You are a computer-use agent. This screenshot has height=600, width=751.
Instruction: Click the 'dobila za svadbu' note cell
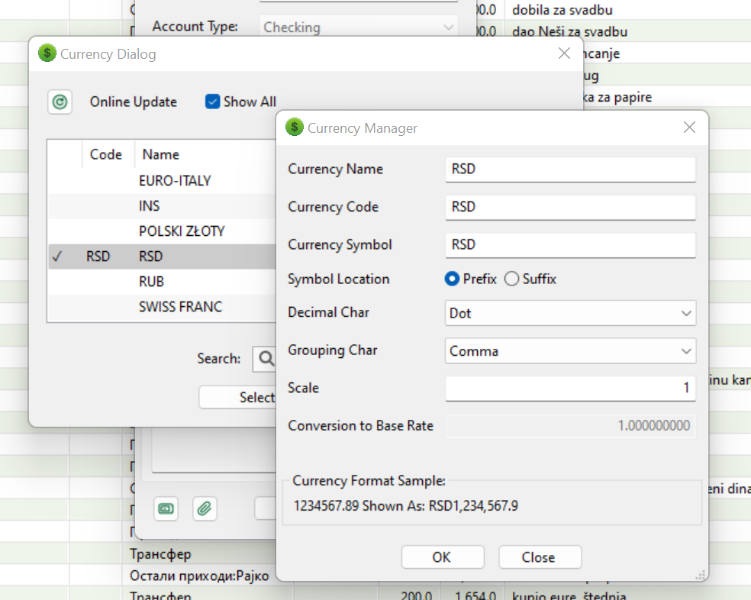(x=562, y=10)
